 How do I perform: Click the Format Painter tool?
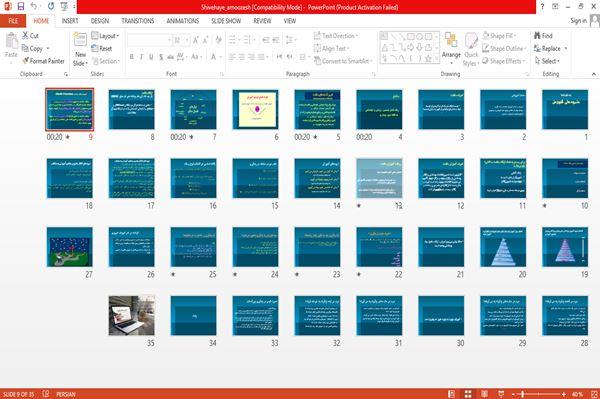pyautogui.click(x=44, y=61)
